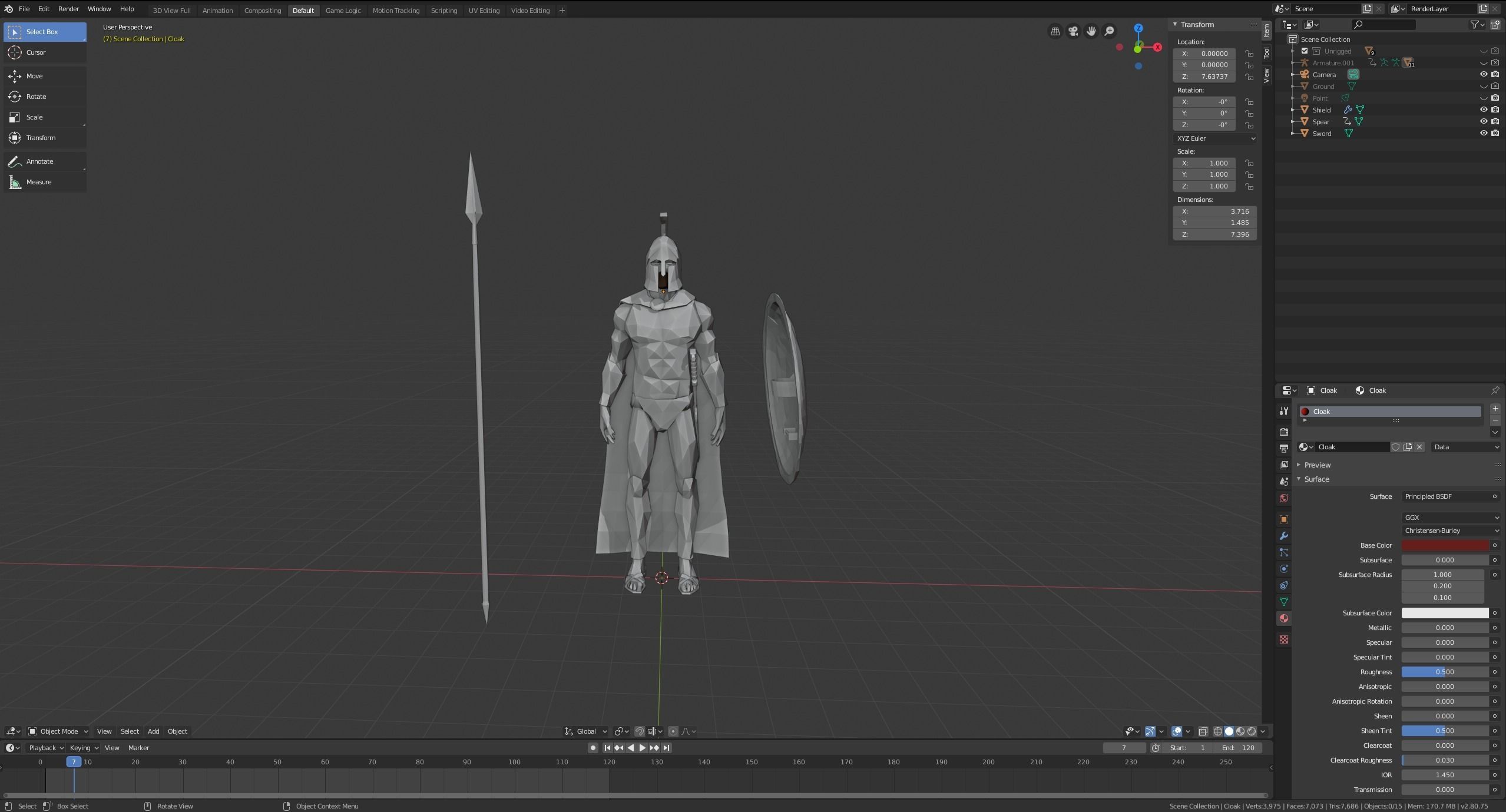The image size is (1506, 812).
Task: Pin the properties editor context
Action: coord(1495,390)
